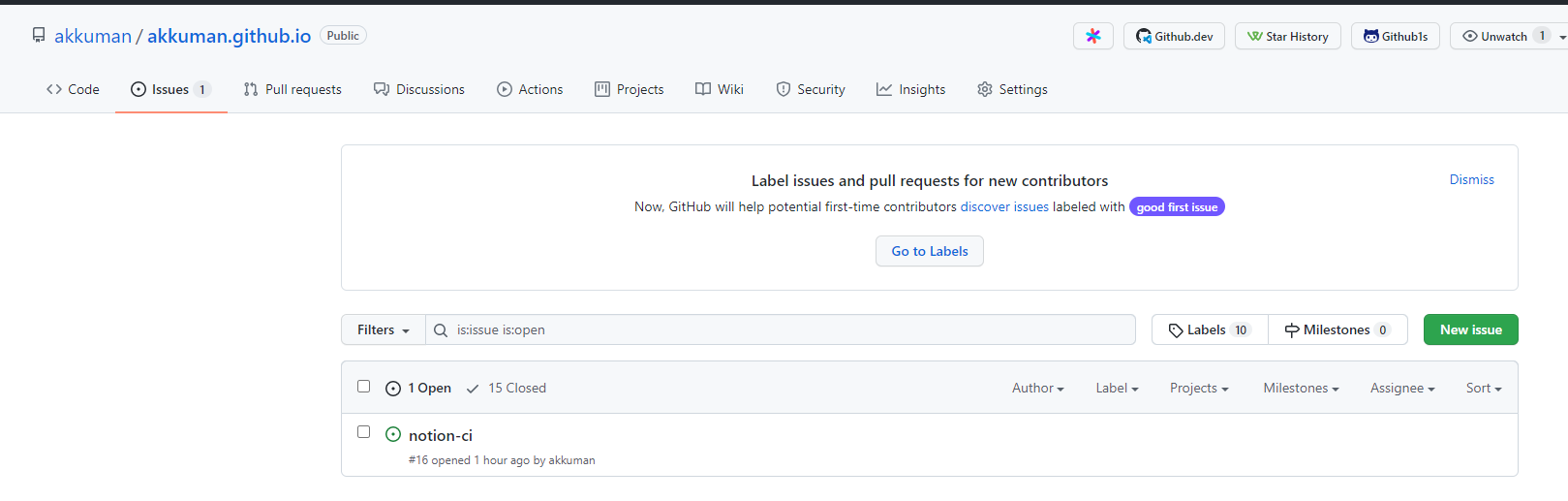Click the colorful asterisk extension icon
This screenshot has height=501, width=1568.
click(x=1093, y=36)
